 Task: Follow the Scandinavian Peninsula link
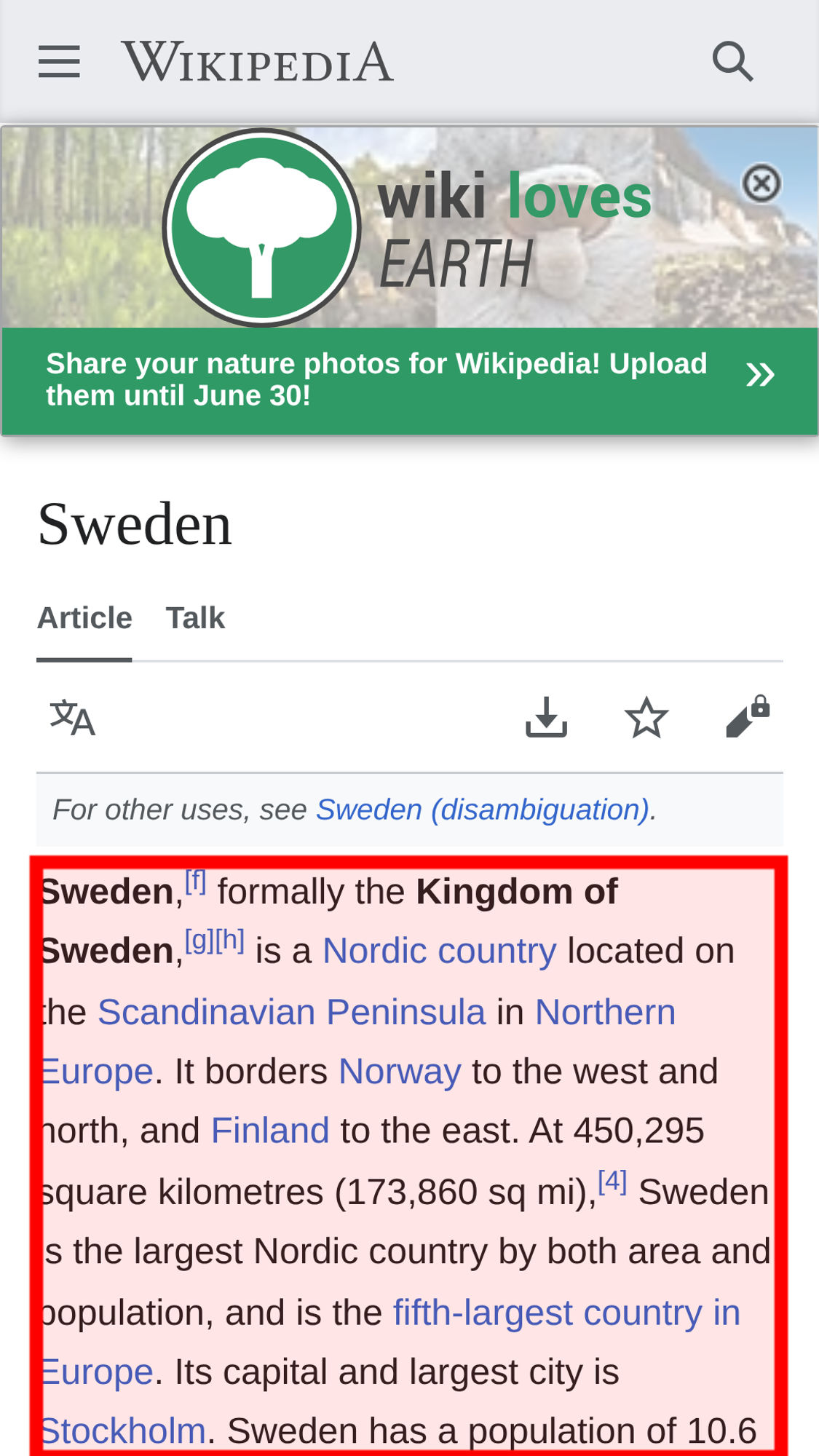tap(291, 1012)
